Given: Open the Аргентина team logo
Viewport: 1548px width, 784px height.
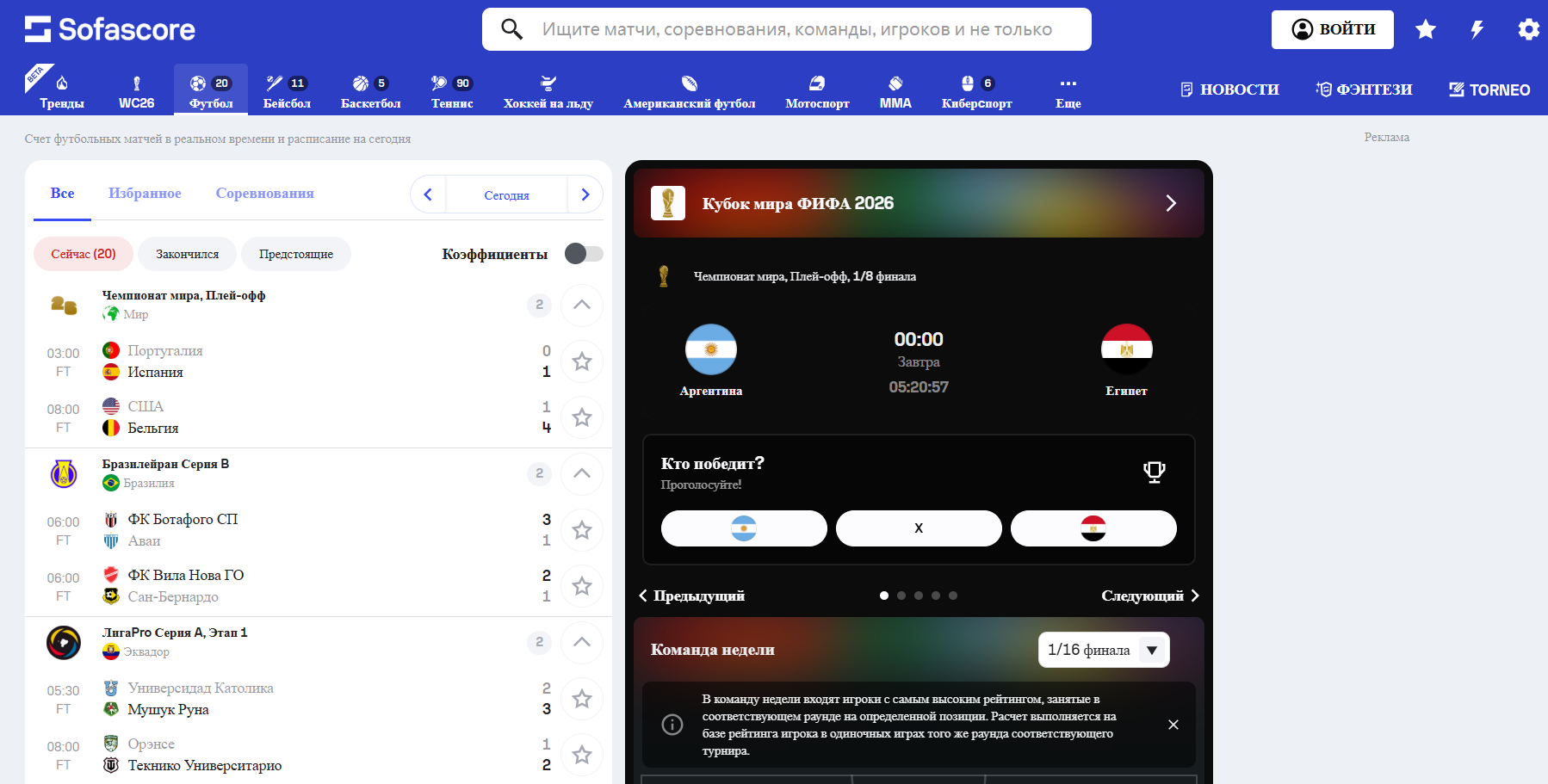Looking at the screenshot, I should (711, 349).
